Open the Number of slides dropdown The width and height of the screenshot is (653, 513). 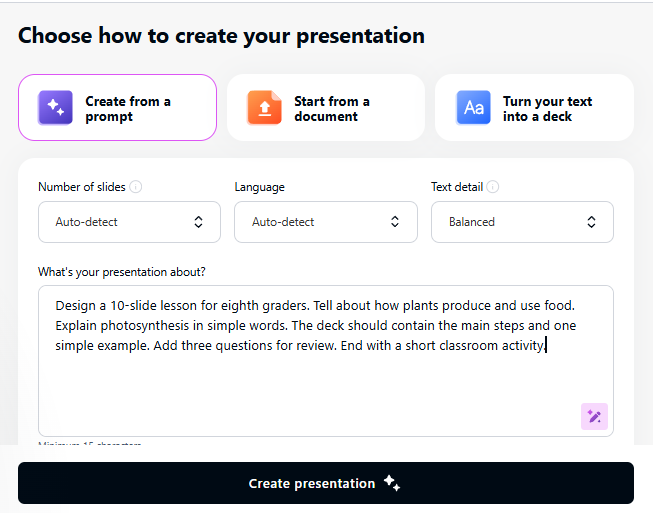click(129, 222)
